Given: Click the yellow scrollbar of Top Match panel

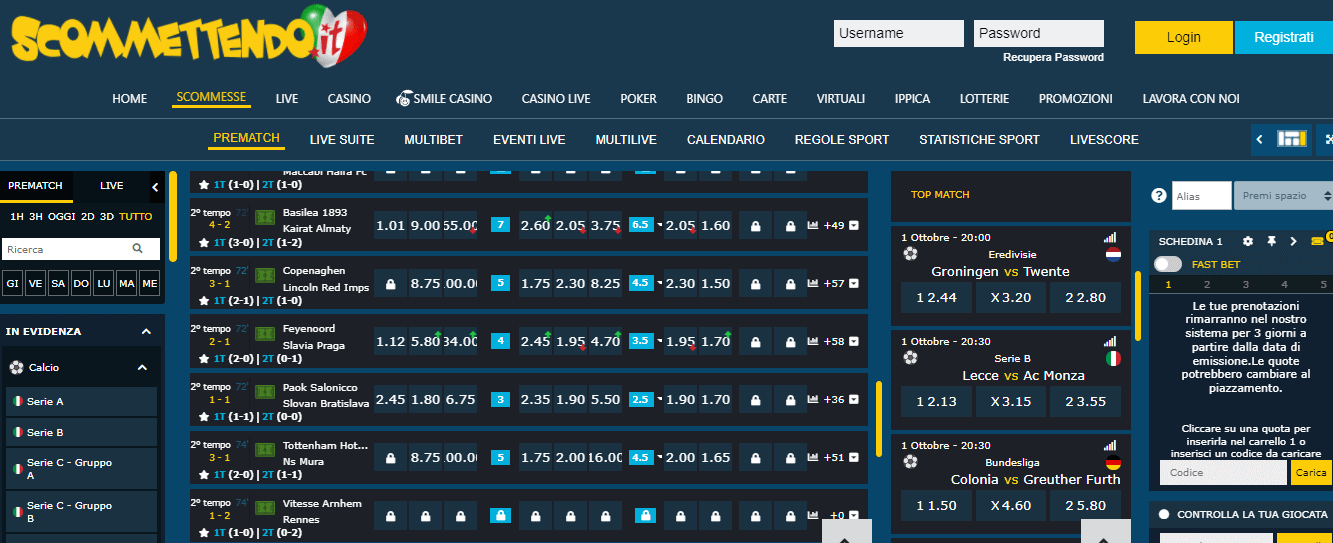Looking at the screenshot, I should [1138, 305].
